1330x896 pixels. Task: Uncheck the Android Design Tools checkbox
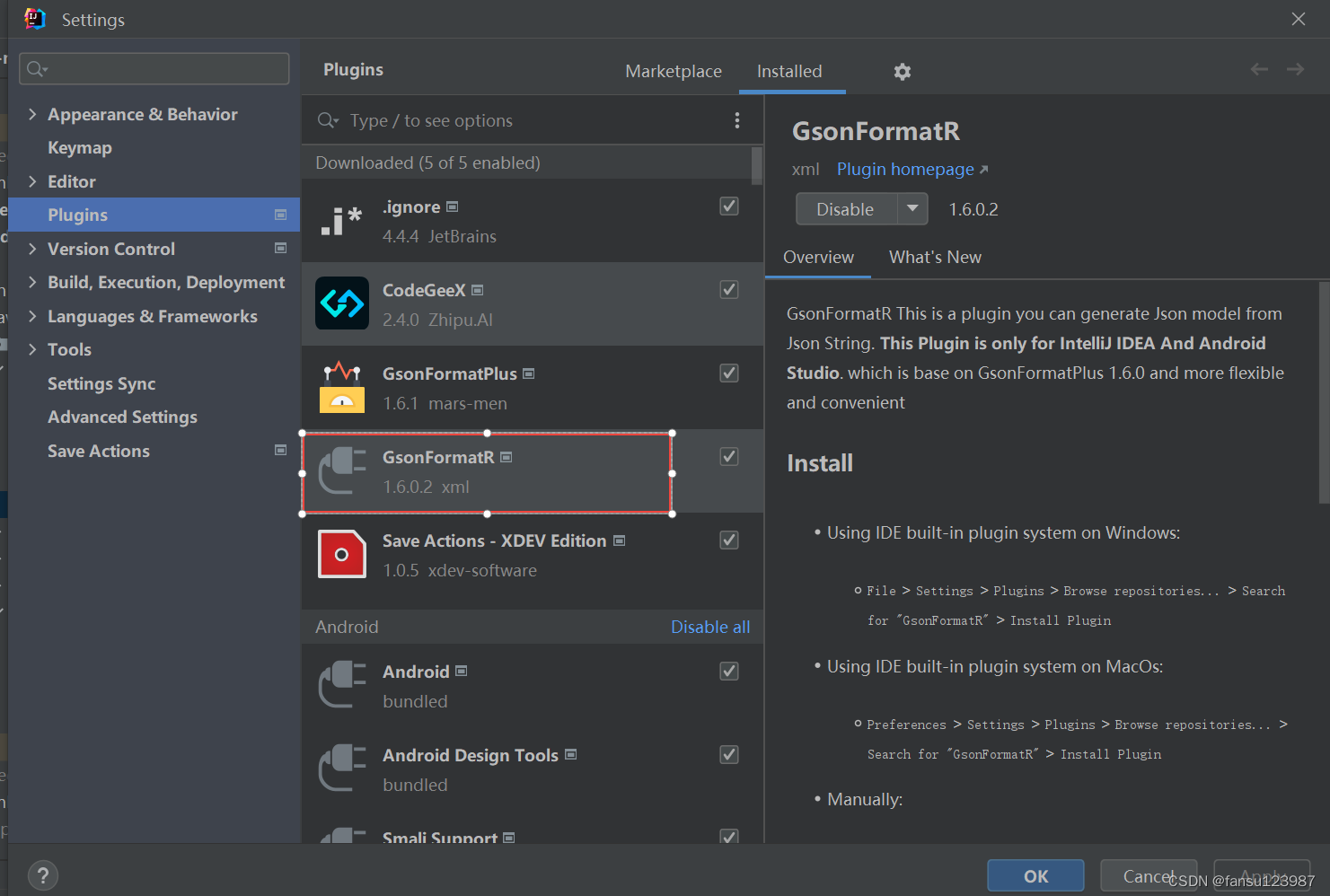click(x=729, y=755)
